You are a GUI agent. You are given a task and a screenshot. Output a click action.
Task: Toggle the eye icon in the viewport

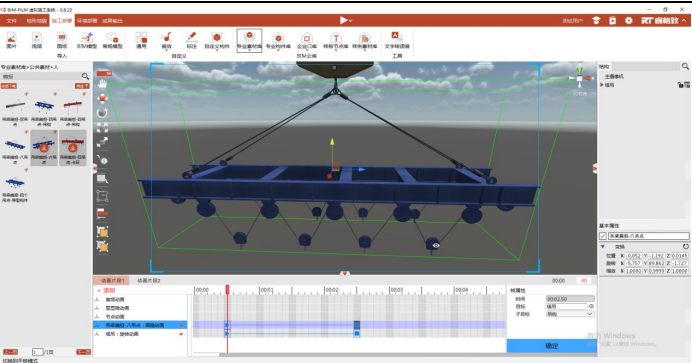(x=436, y=246)
